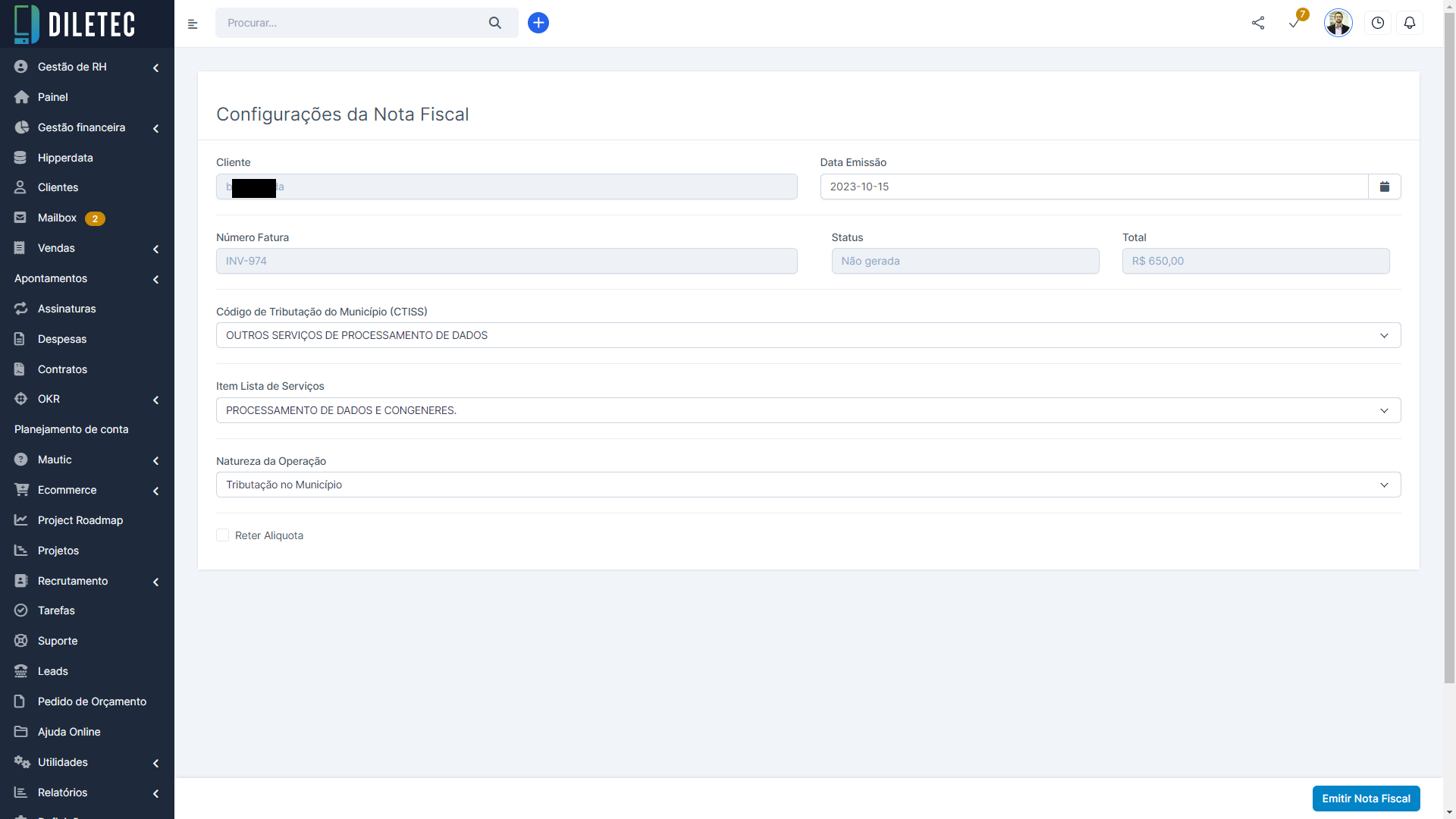1456x819 pixels.
Task: Click Emitir Nota Fiscal button
Action: coord(1366,799)
